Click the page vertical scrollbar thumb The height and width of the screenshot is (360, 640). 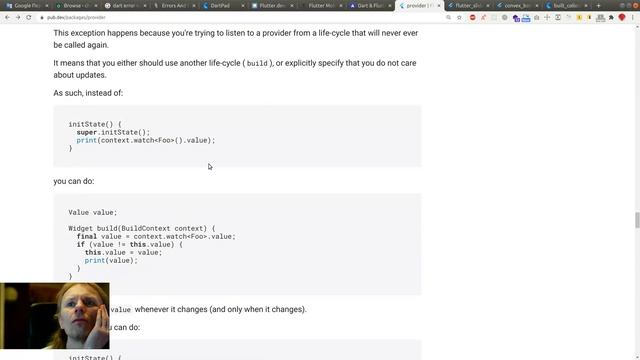(637, 220)
